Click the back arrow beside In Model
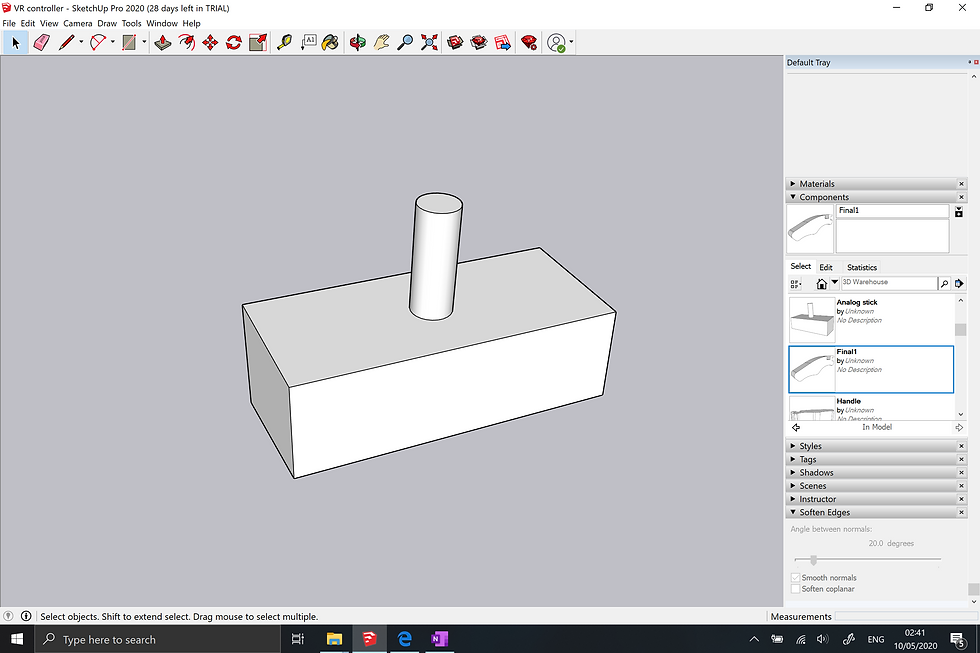Screen dimensions: 980x653 click(796, 427)
